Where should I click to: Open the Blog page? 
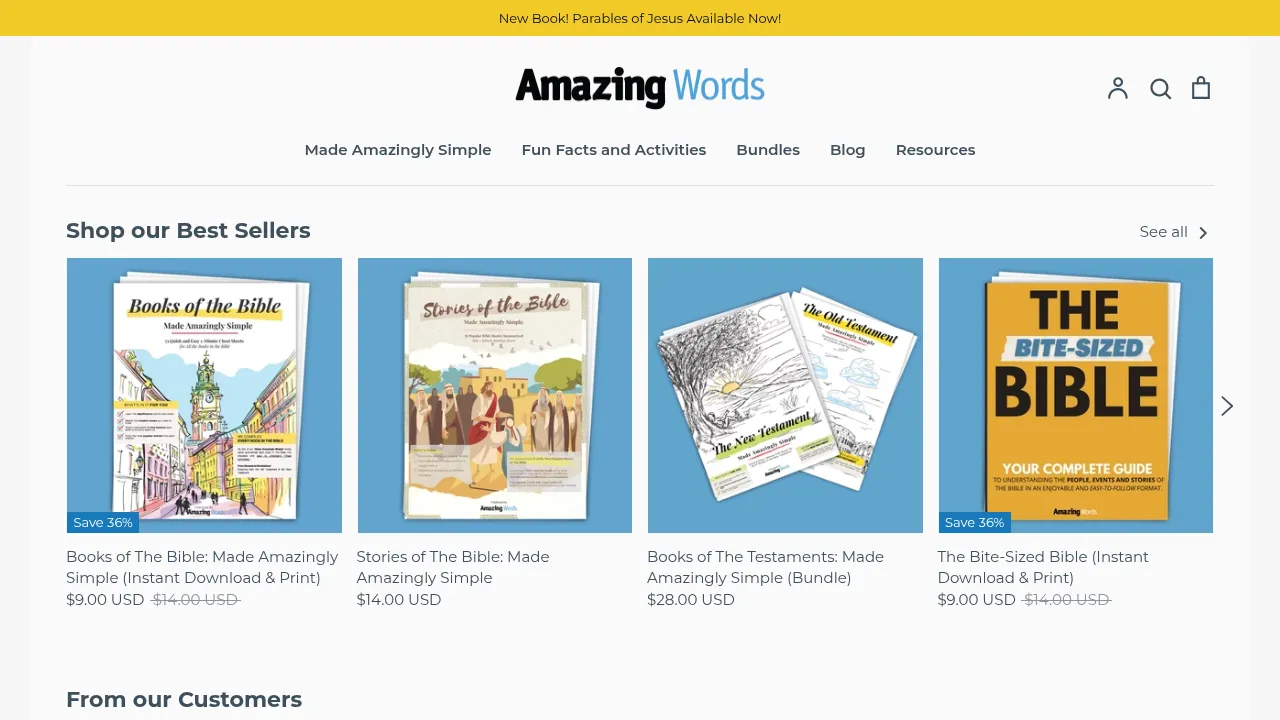pos(847,150)
